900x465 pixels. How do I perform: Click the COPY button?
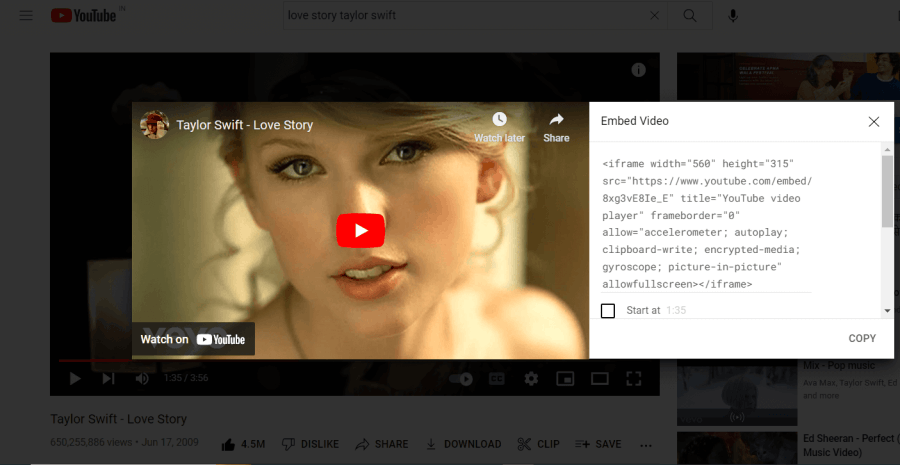862,338
